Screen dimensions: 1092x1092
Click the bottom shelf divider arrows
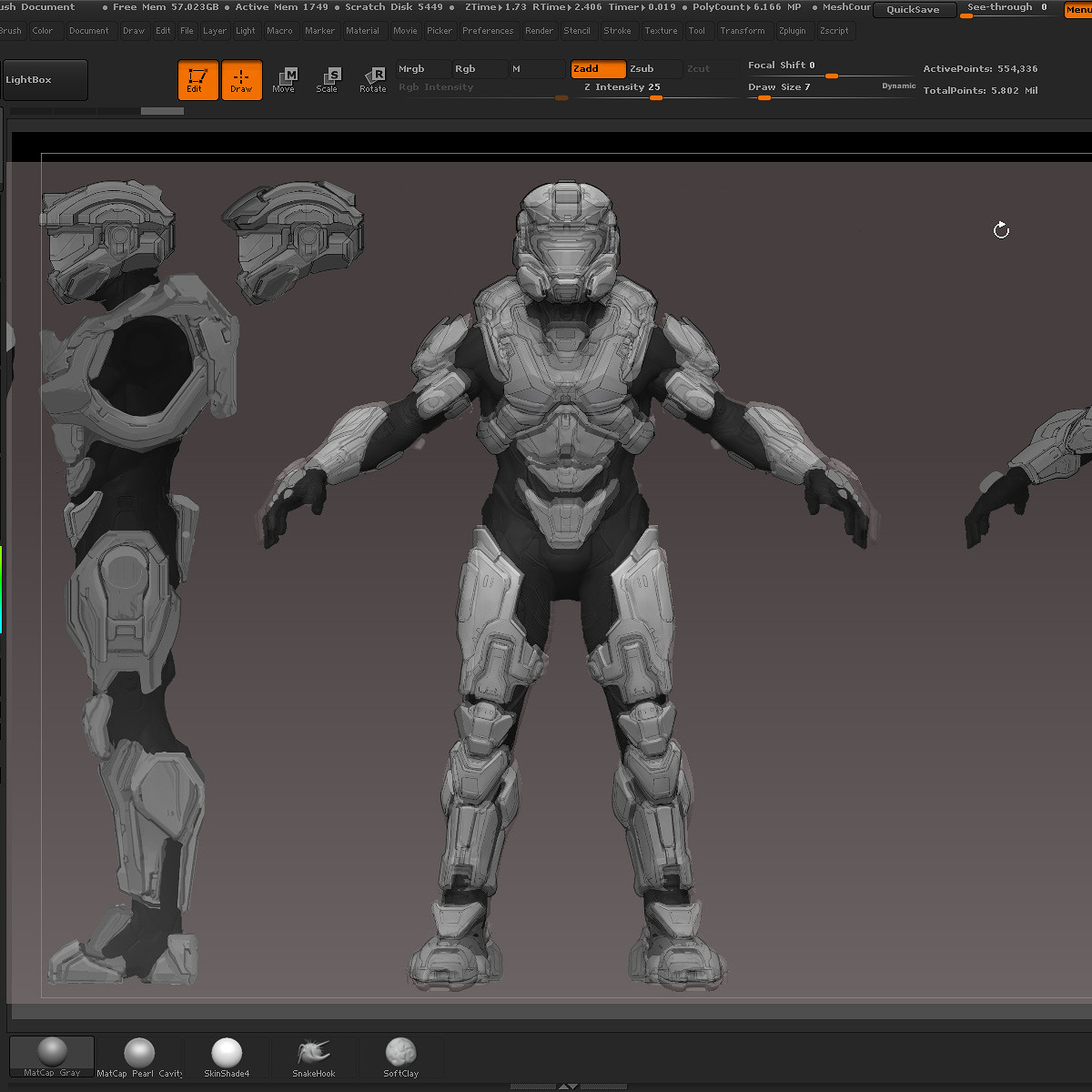coord(567,1086)
